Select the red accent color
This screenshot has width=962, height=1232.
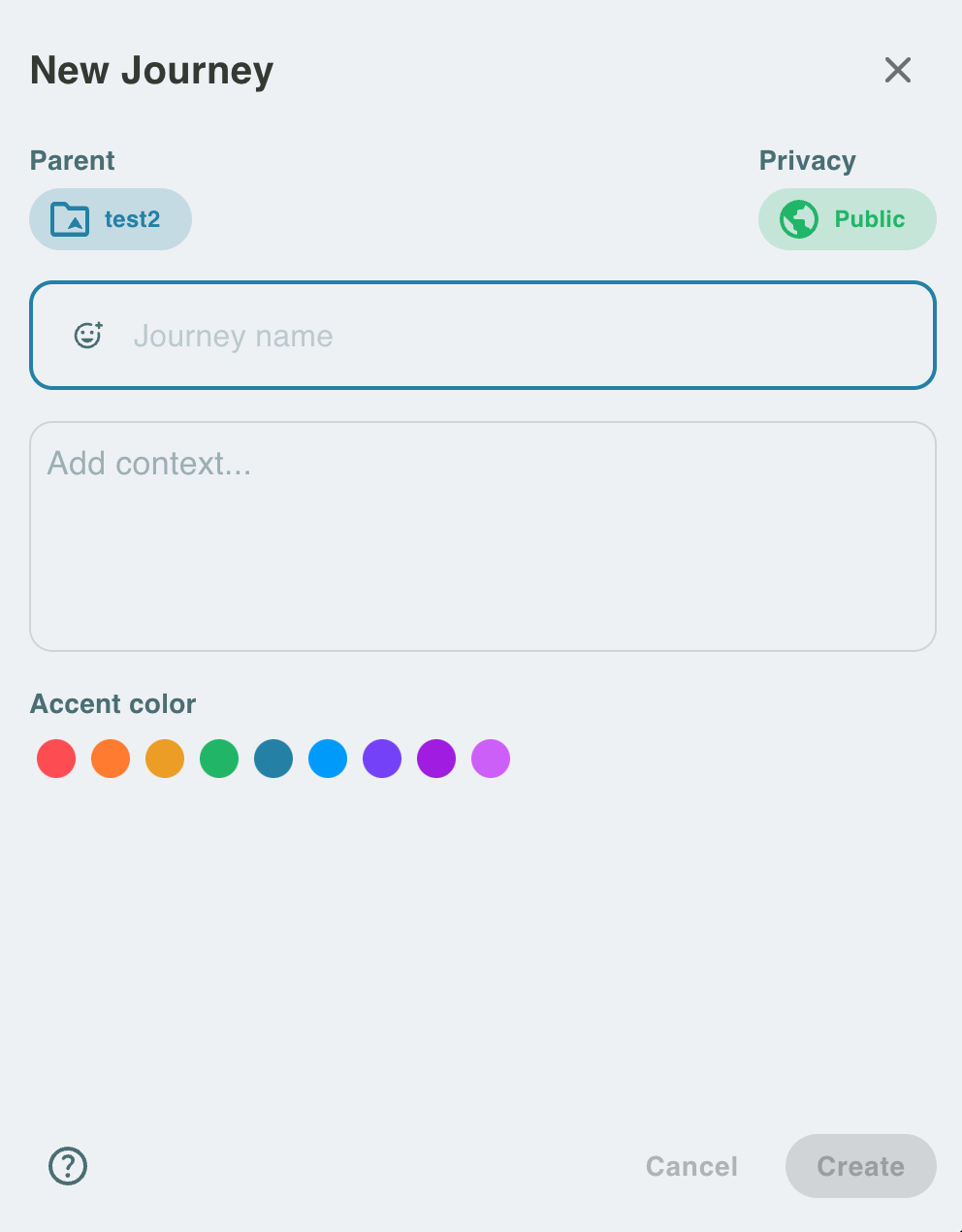click(x=56, y=759)
